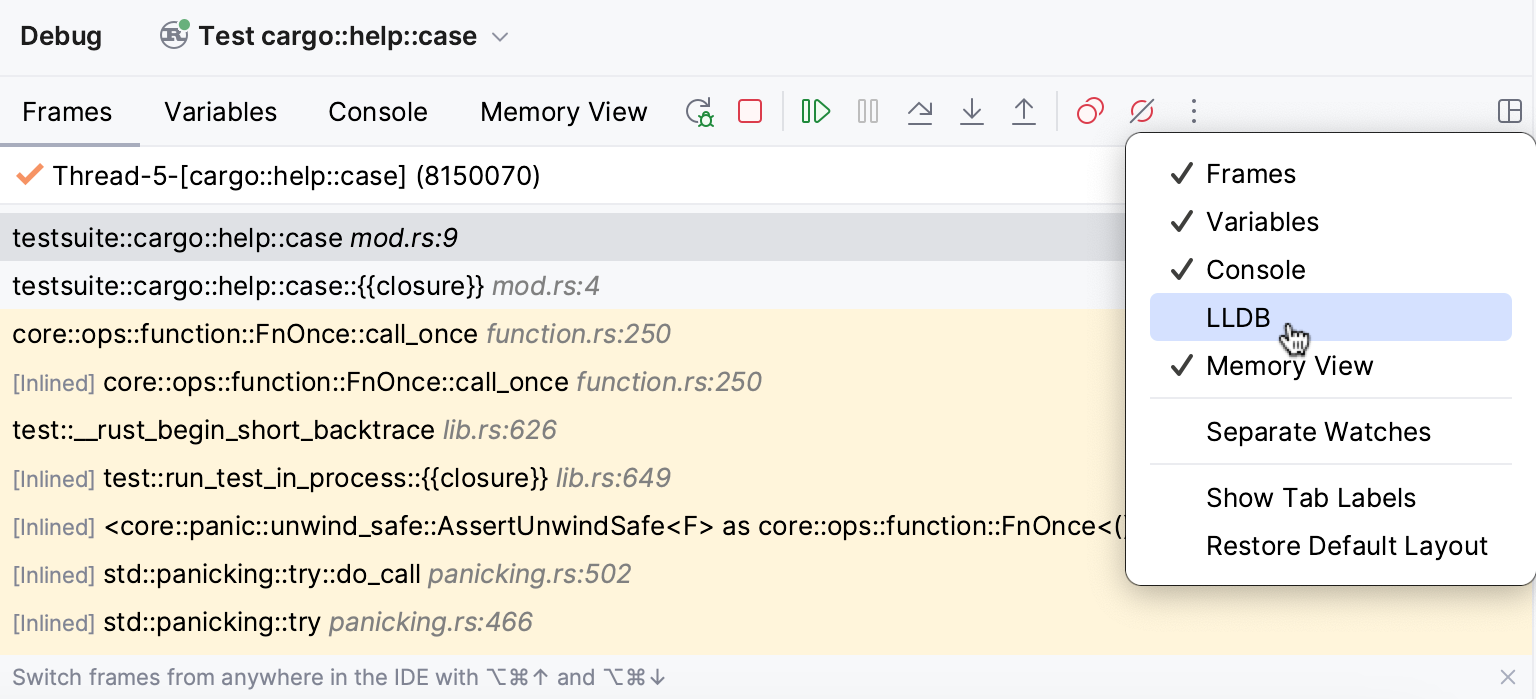
Task: Resume program execution
Action: (816, 111)
